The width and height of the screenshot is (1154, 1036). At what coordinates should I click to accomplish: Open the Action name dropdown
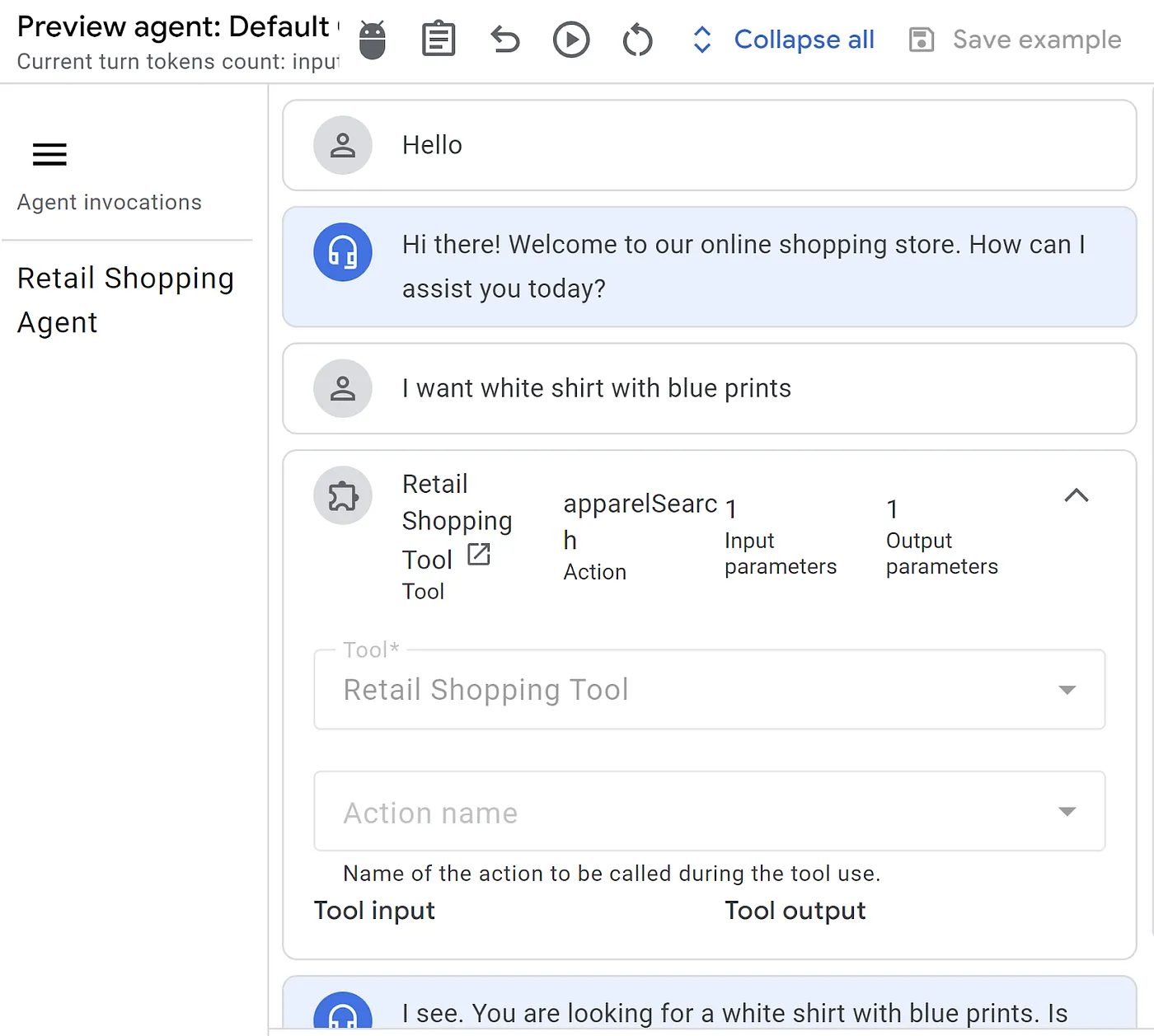click(x=709, y=812)
